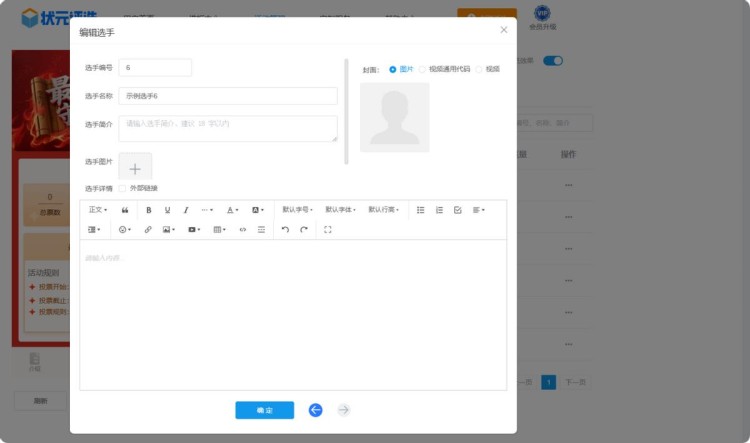Toggle bold formatting in editor toolbar

tap(149, 210)
